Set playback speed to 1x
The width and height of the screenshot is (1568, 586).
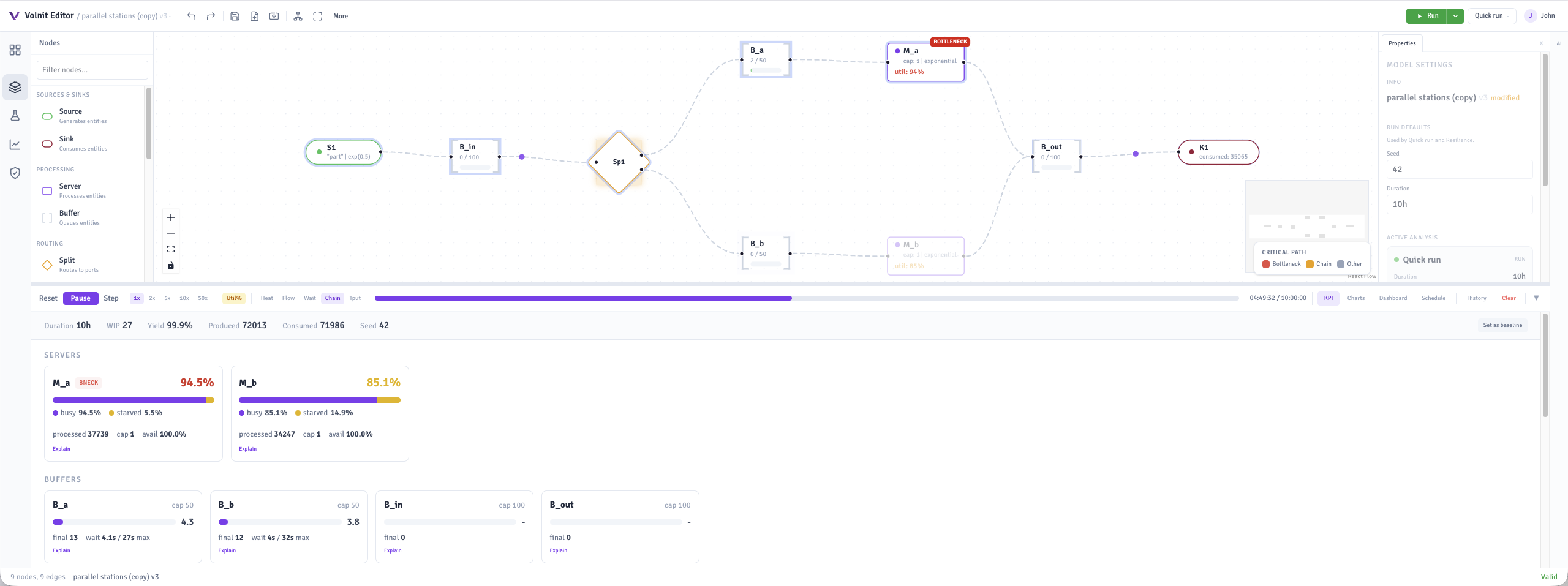pyautogui.click(x=137, y=298)
